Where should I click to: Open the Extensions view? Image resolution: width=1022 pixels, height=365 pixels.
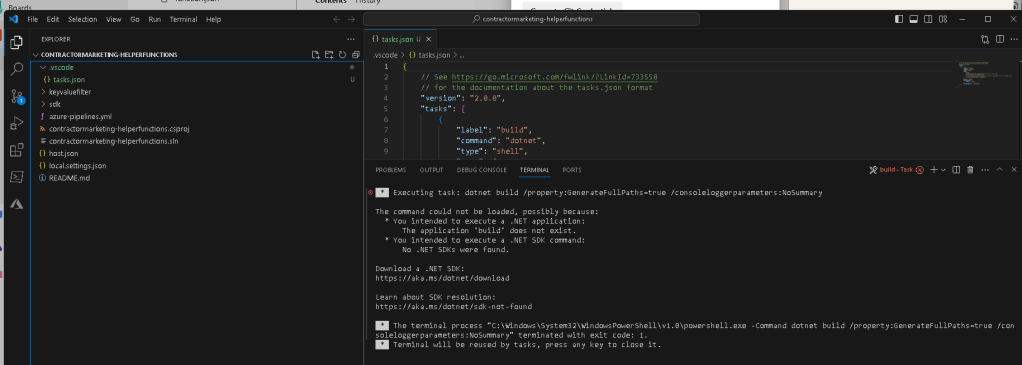pyautogui.click(x=17, y=151)
